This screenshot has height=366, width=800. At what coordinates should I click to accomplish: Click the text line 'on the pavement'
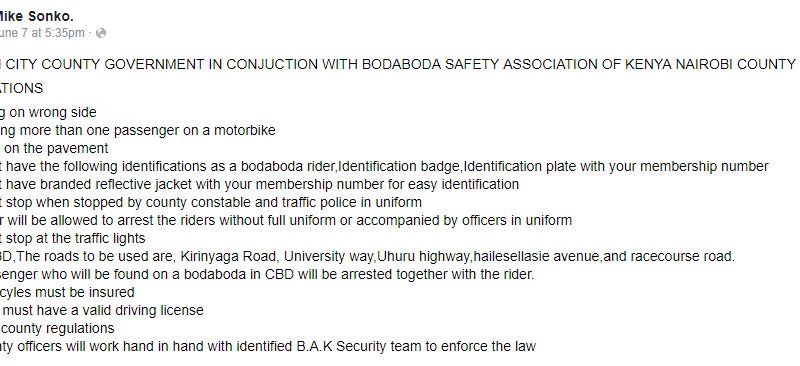54,148
